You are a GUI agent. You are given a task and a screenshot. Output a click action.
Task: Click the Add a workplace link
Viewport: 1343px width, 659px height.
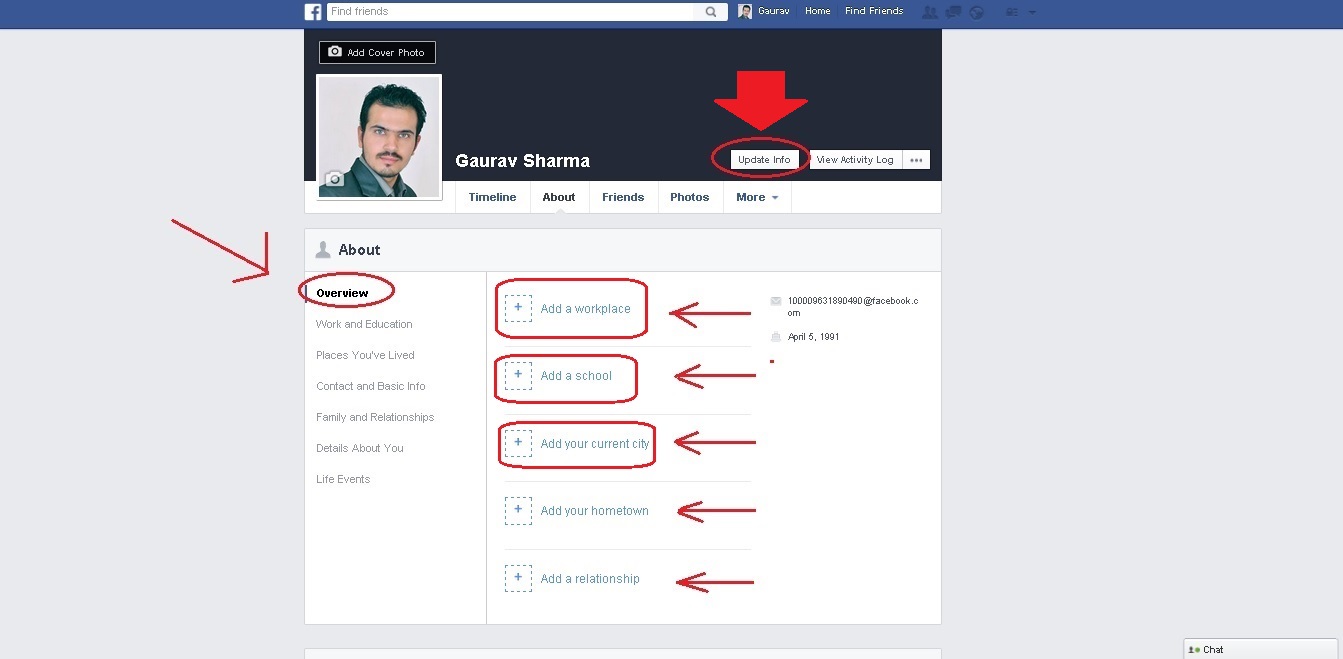[586, 309]
